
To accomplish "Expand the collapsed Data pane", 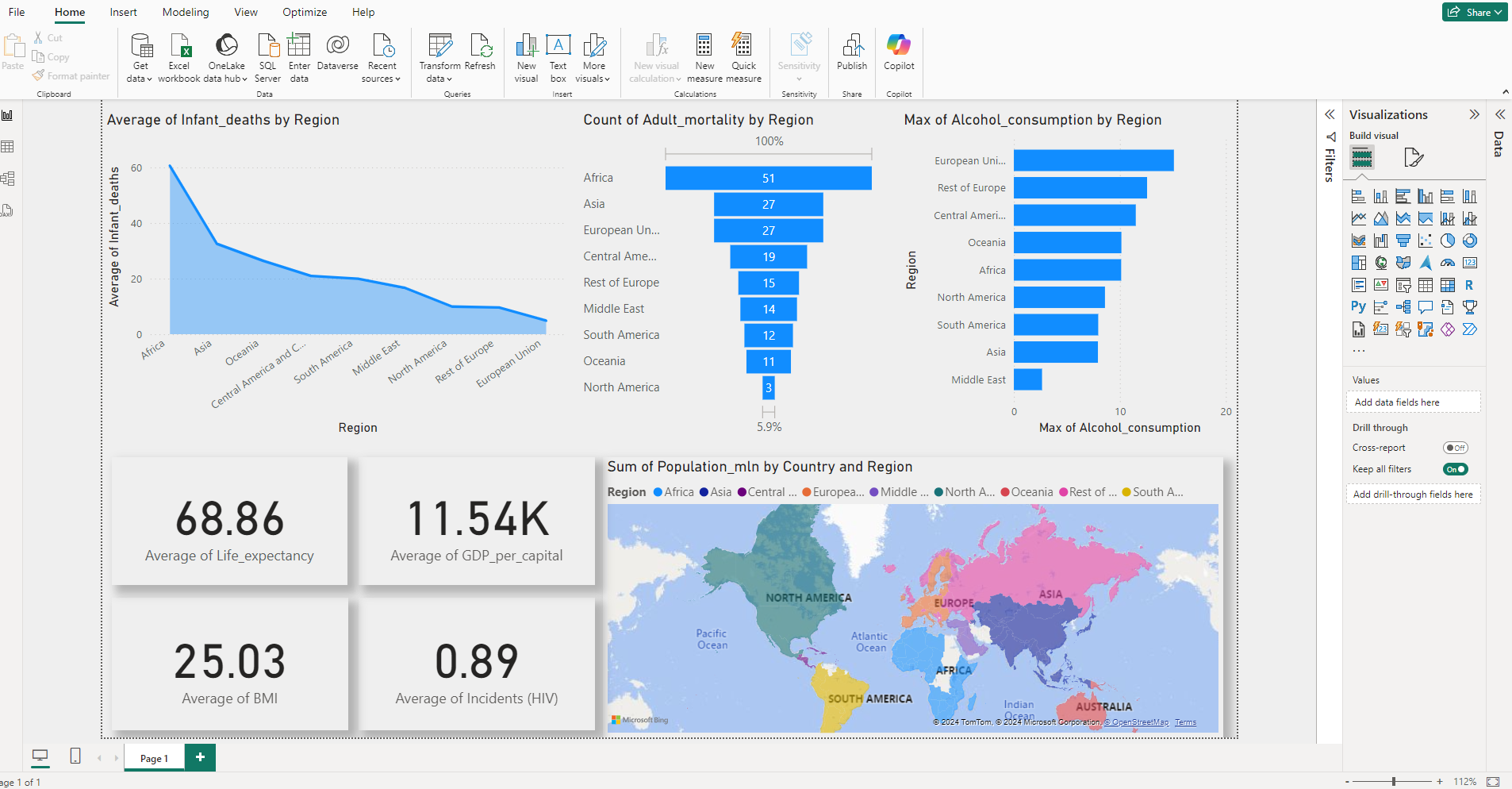I will tap(1499, 115).
